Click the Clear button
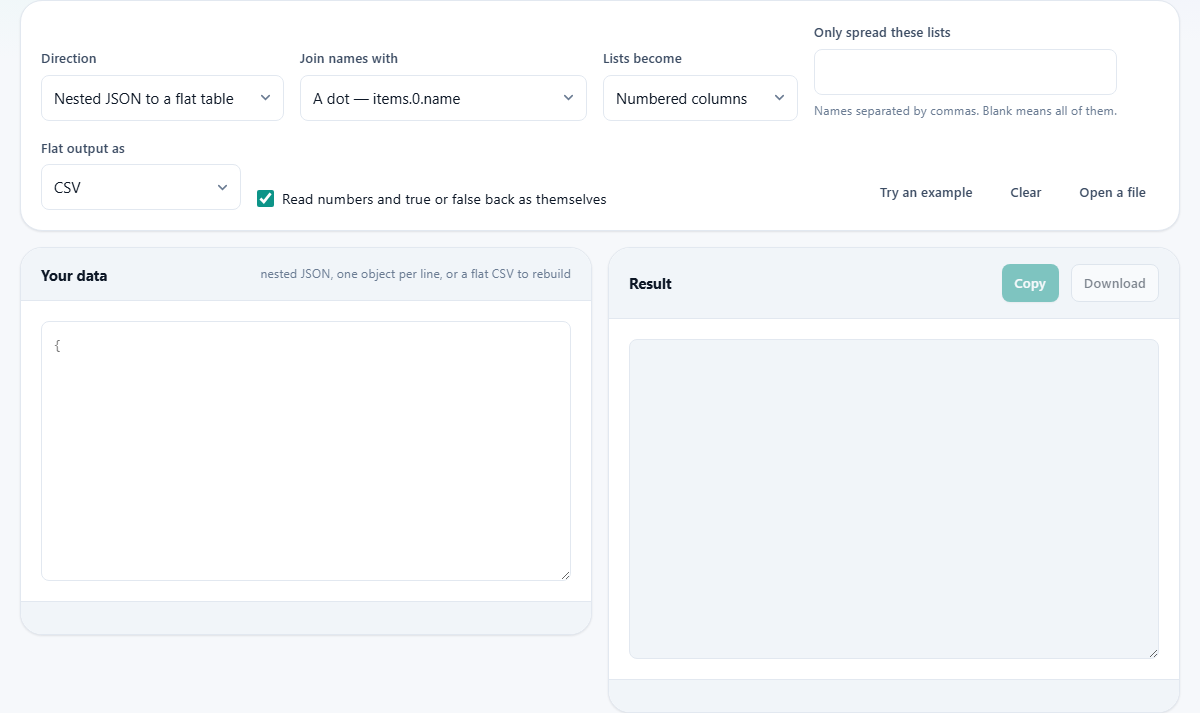 tap(1026, 193)
